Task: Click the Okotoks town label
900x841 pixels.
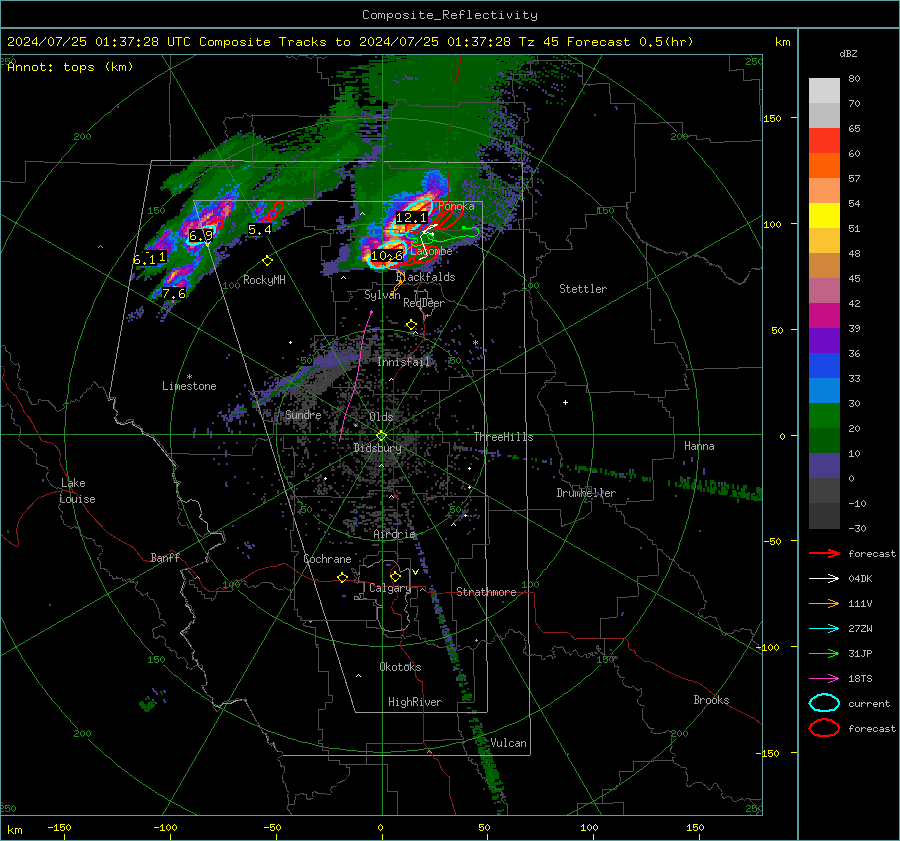Action: click(400, 667)
